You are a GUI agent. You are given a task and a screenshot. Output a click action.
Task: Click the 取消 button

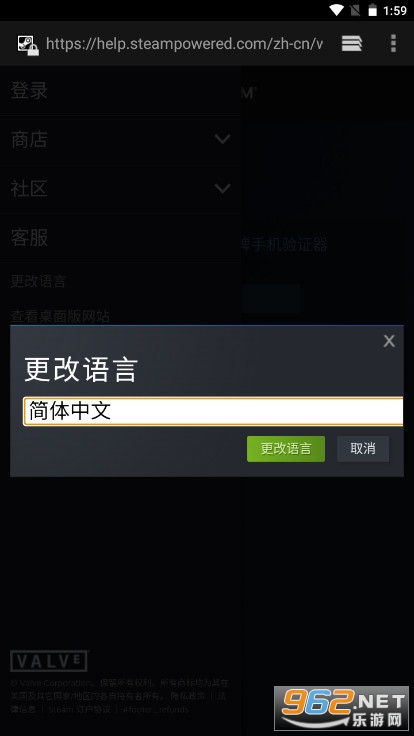coord(363,449)
